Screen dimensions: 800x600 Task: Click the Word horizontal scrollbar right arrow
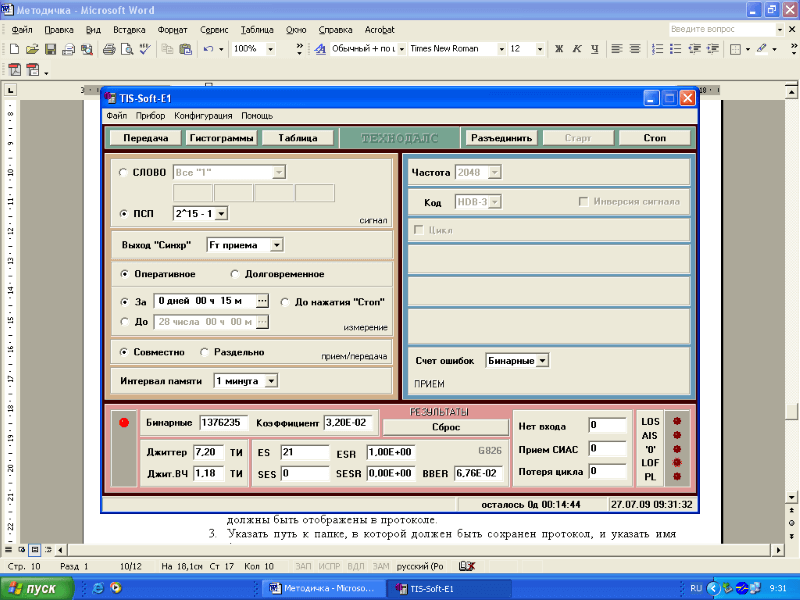779,549
